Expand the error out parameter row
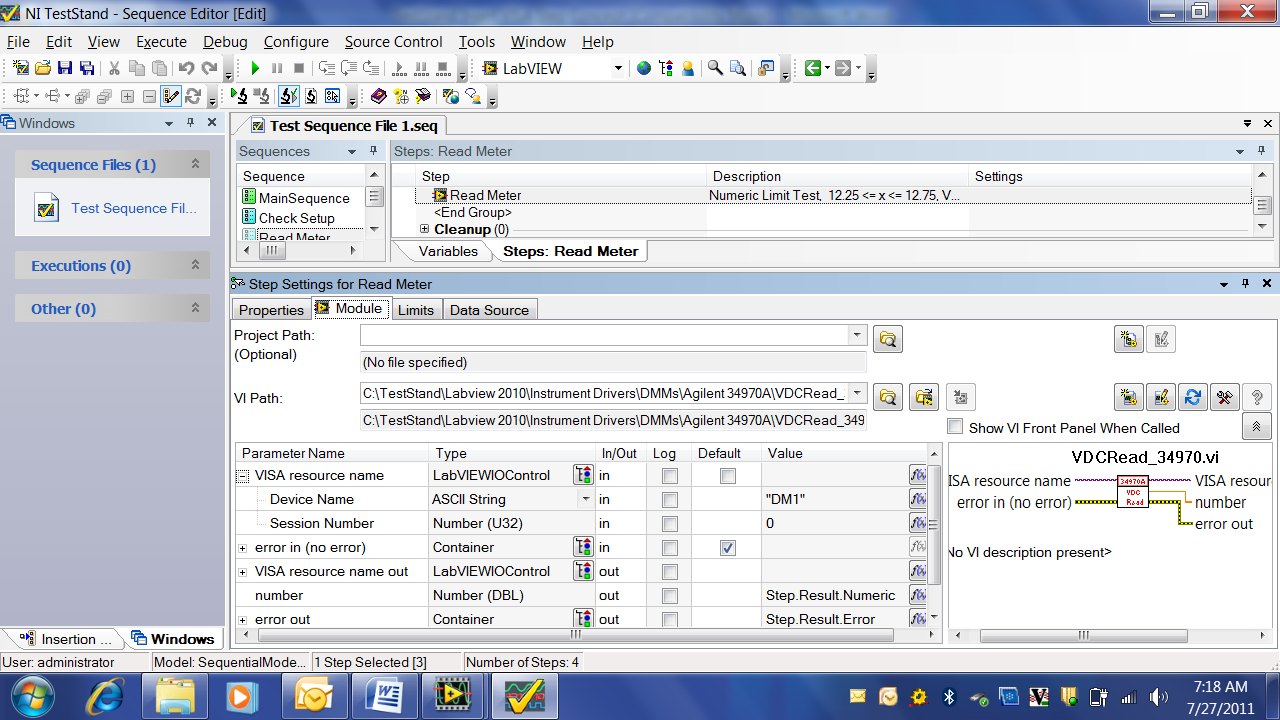1280x720 pixels. click(x=243, y=620)
